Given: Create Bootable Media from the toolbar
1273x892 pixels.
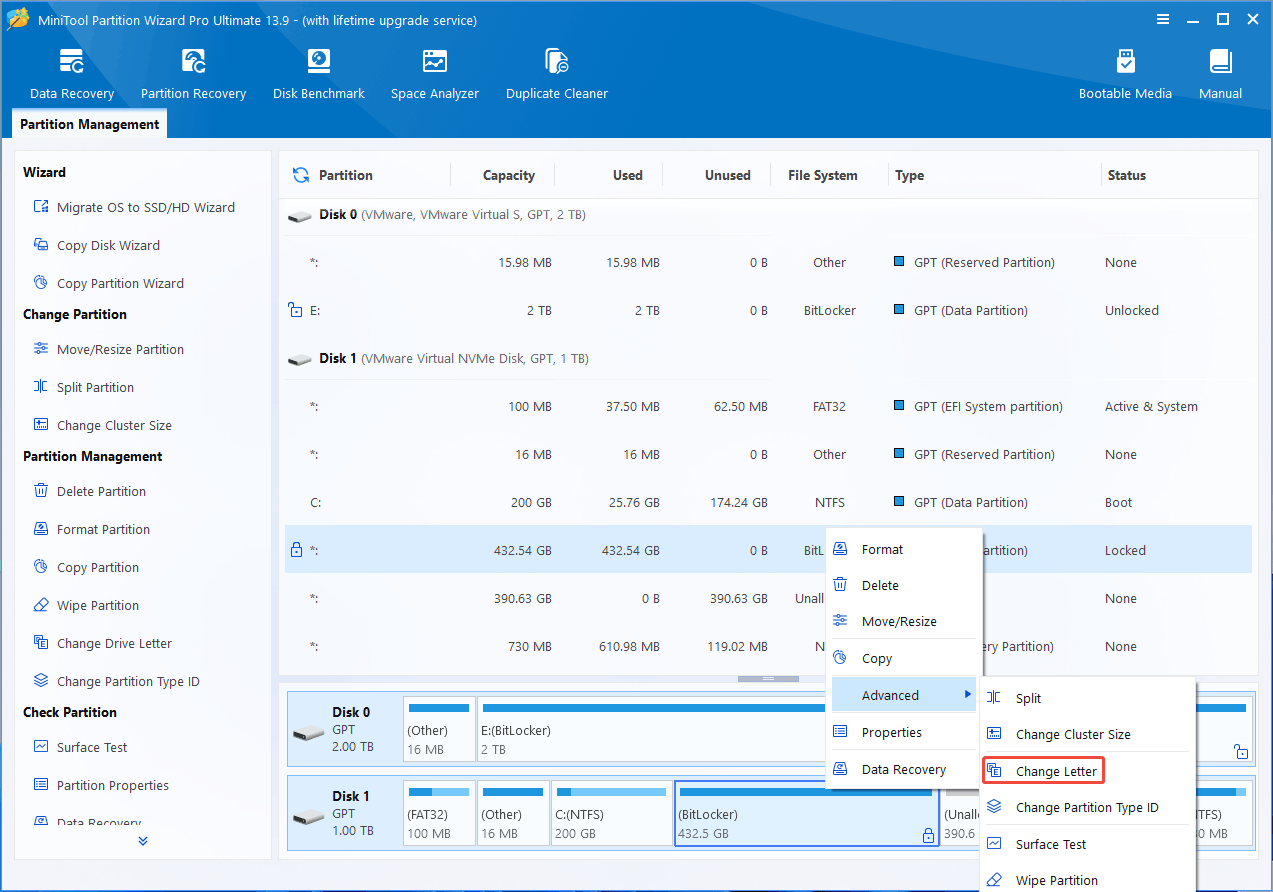Looking at the screenshot, I should (1125, 74).
